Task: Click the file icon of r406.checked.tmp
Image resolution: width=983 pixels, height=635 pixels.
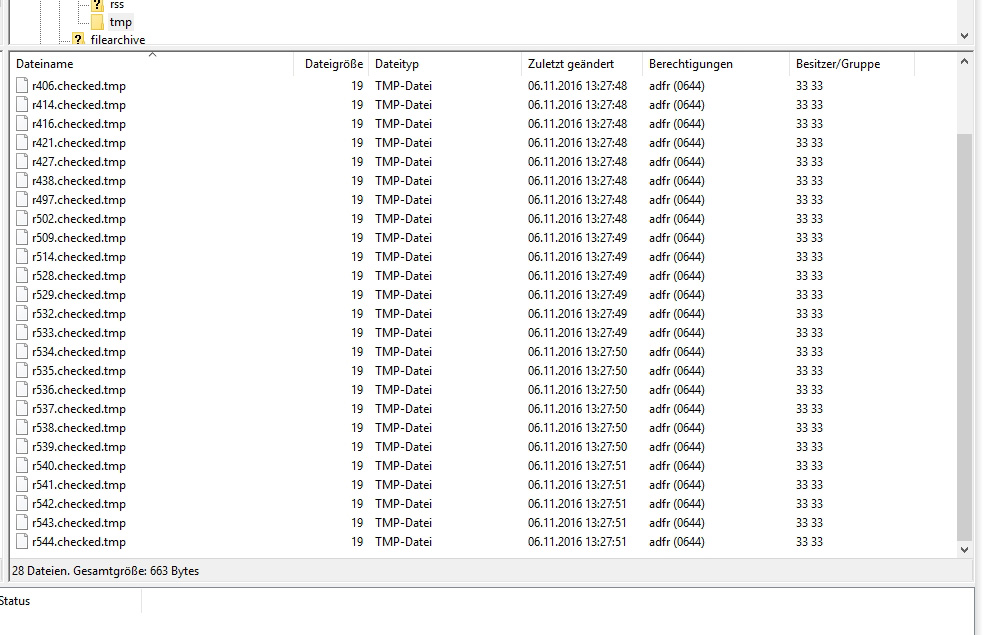Action: 23,86
